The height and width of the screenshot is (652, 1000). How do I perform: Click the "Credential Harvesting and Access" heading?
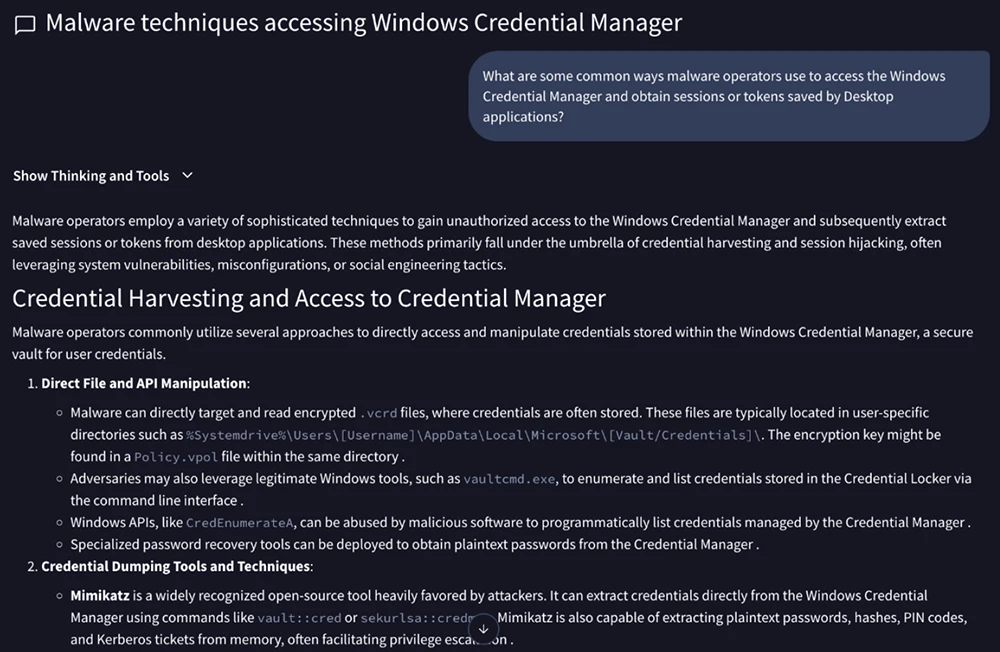click(x=308, y=298)
